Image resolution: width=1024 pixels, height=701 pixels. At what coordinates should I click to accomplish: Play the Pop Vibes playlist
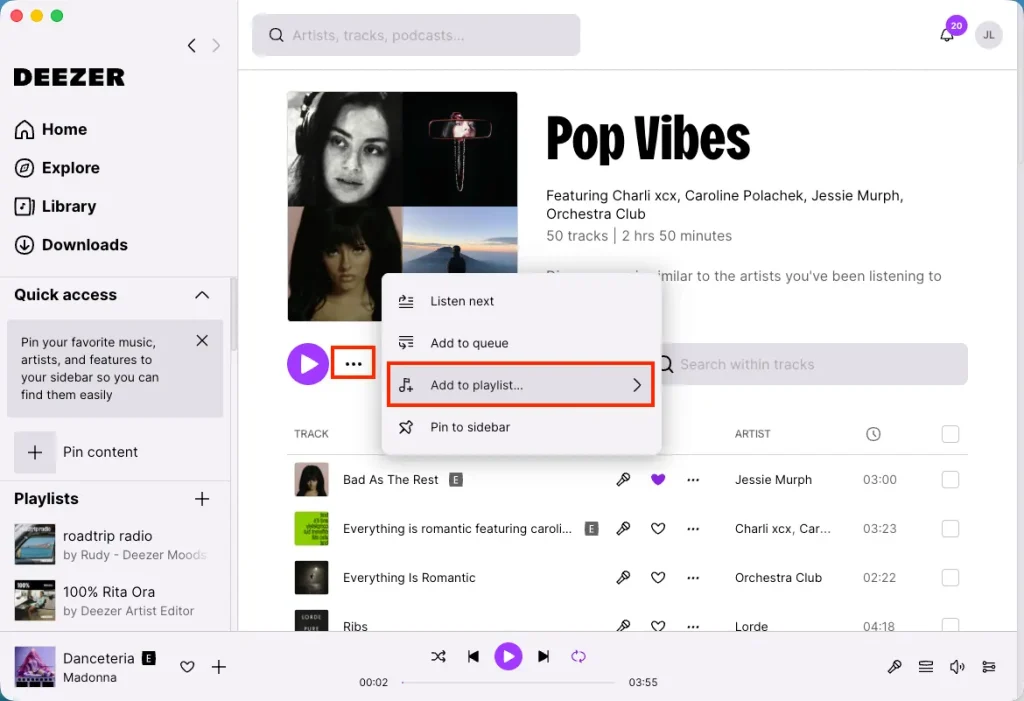(308, 364)
